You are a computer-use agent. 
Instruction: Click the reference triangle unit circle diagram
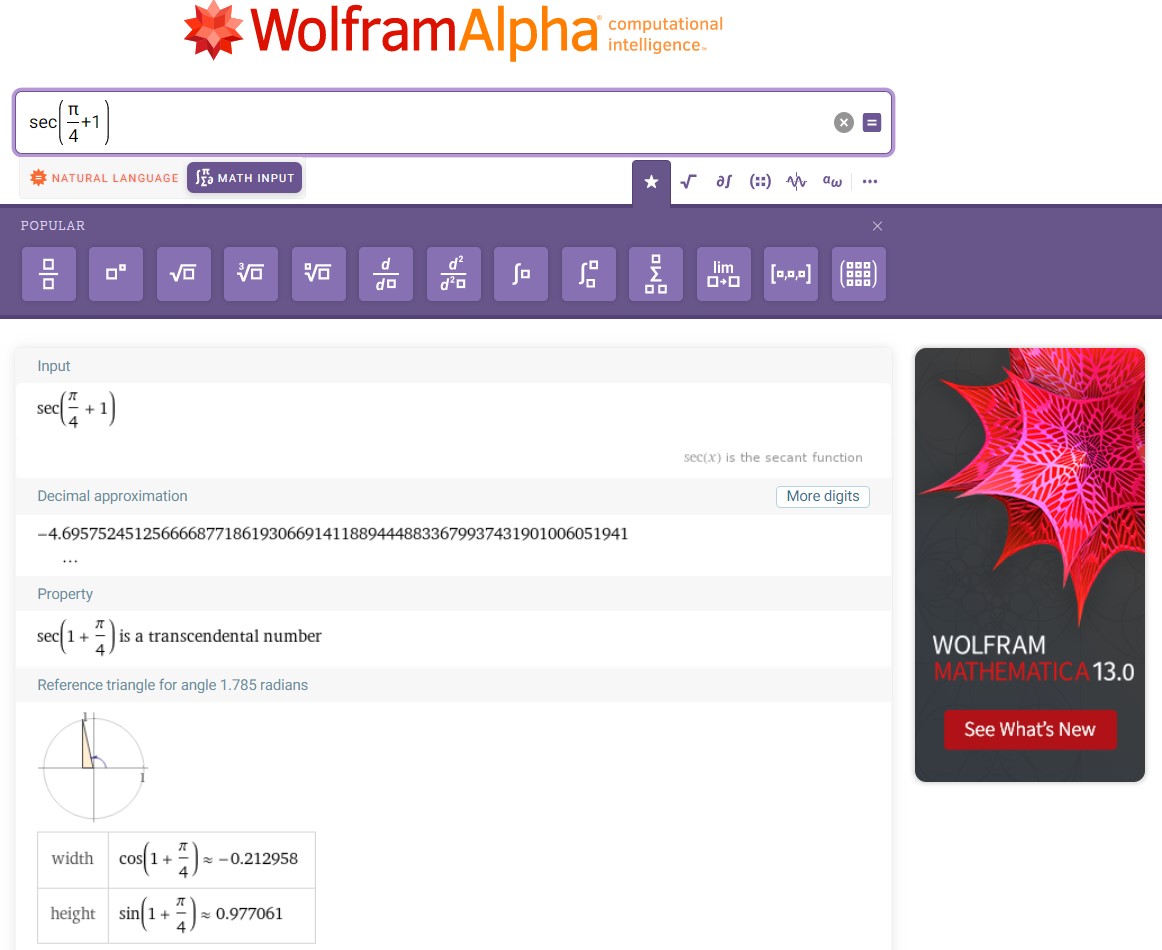[93, 768]
